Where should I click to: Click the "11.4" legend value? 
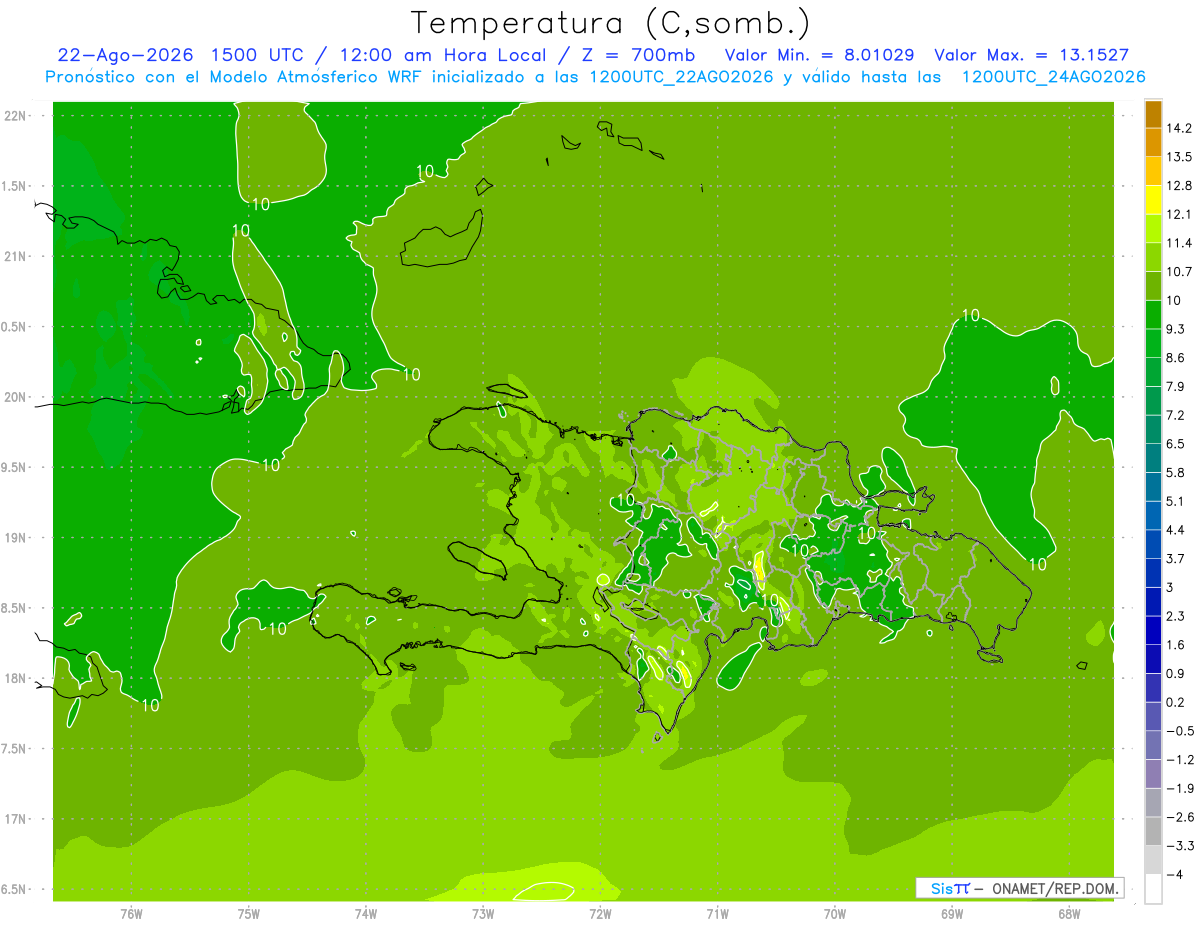coord(1180,243)
